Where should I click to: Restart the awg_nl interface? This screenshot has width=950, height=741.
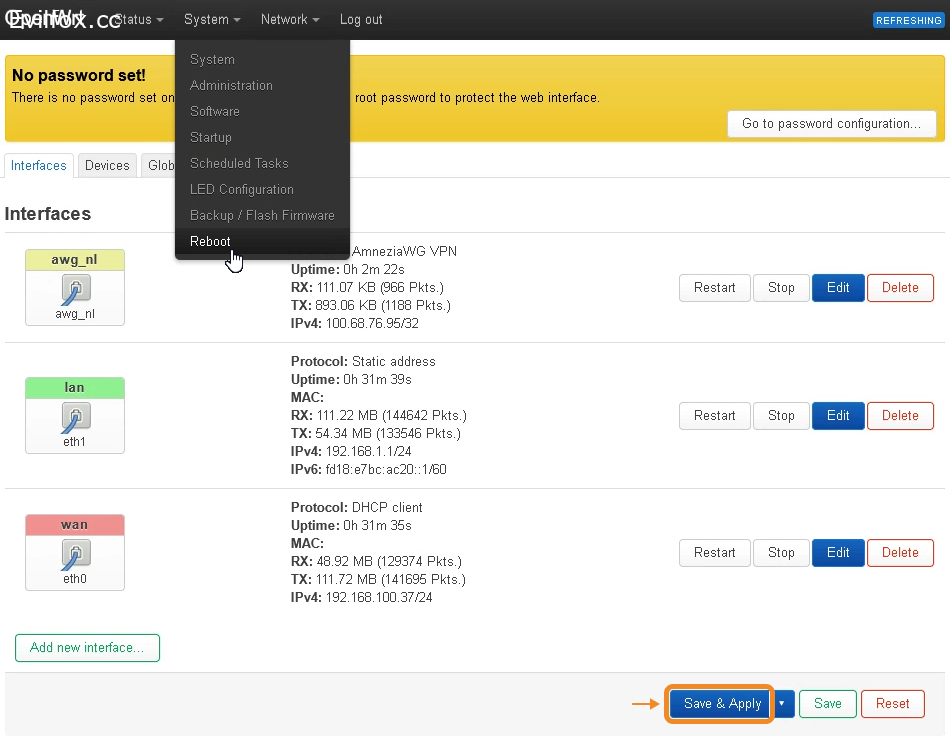click(714, 288)
